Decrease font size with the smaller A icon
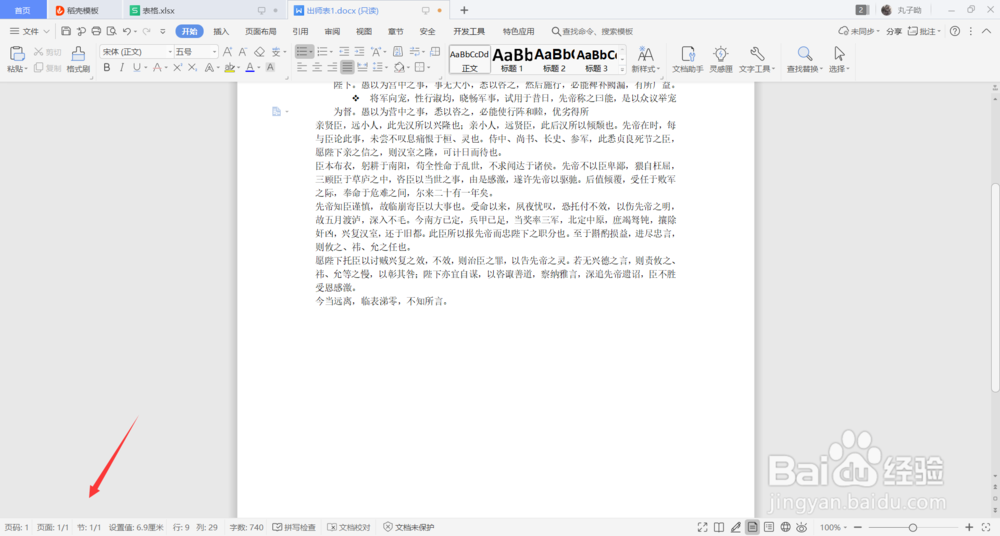1000x536 pixels. click(x=243, y=52)
